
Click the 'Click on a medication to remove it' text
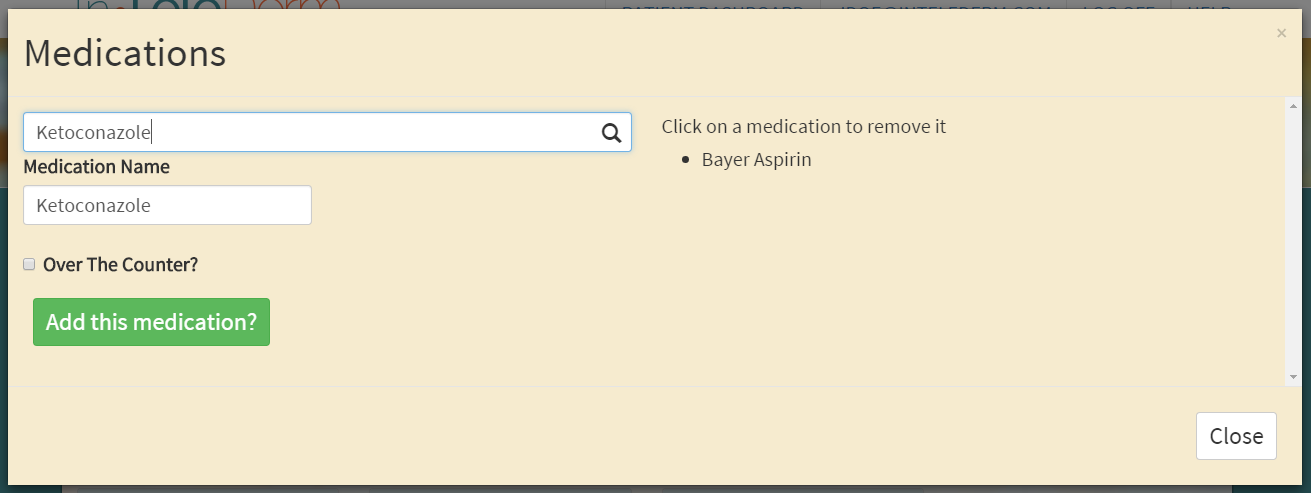[803, 127]
